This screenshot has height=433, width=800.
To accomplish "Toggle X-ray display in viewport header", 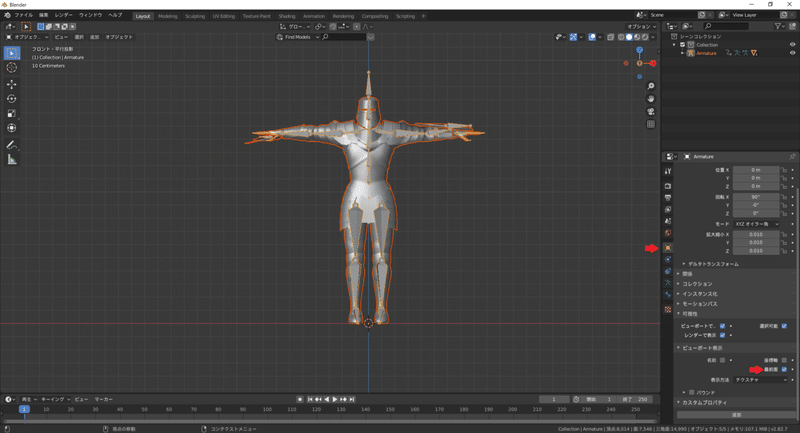I will click(x=611, y=37).
